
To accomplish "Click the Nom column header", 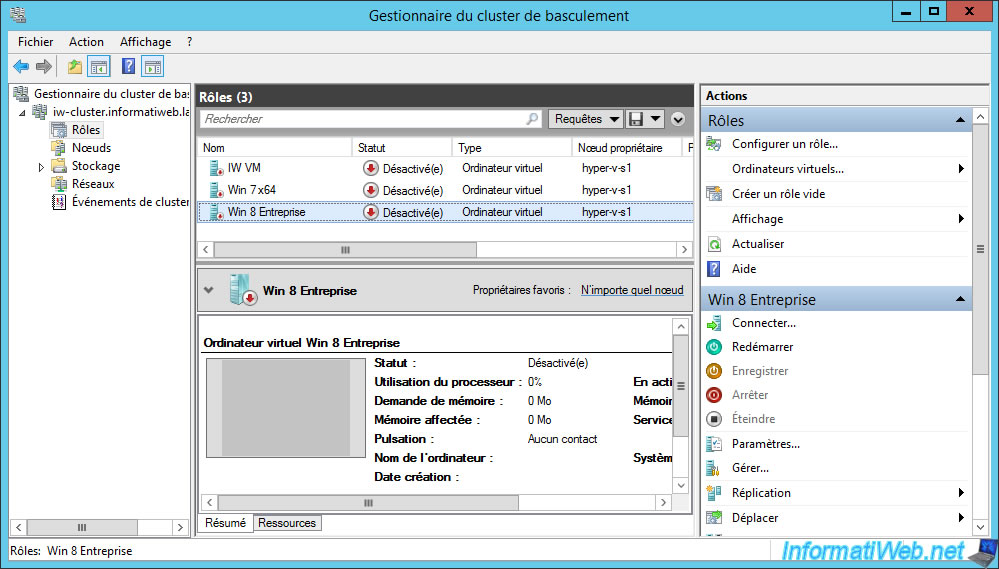I will 275,148.
